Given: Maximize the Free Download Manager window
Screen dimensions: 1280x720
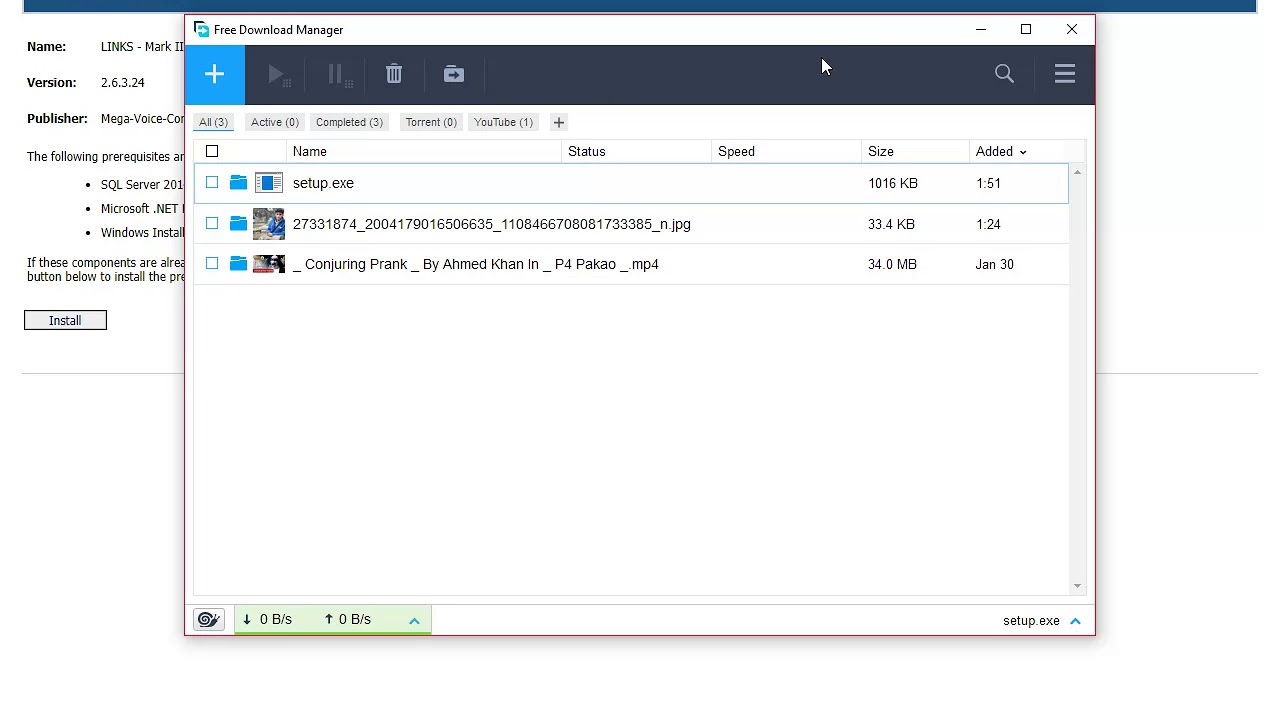Looking at the screenshot, I should (1026, 29).
